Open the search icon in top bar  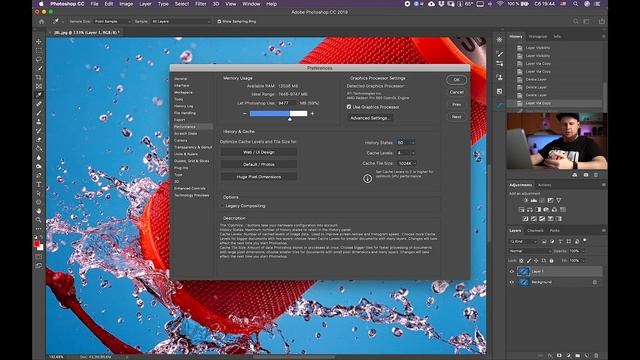tap(576, 21)
